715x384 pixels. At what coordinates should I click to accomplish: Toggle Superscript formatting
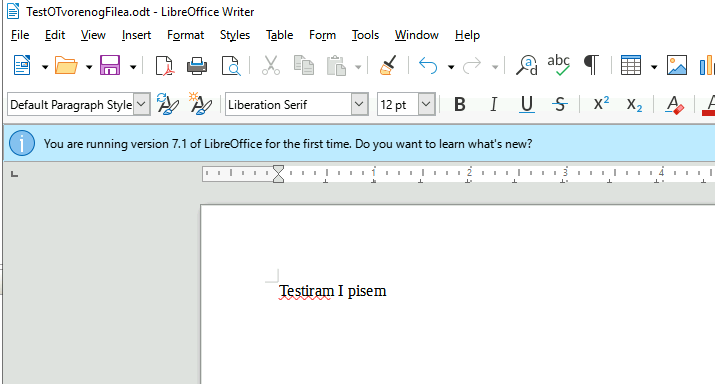(x=601, y=104)
